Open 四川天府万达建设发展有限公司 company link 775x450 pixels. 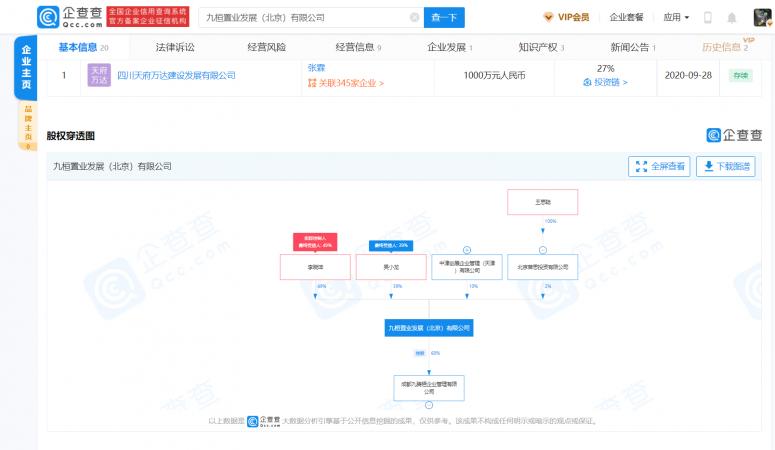click(176, 76)
